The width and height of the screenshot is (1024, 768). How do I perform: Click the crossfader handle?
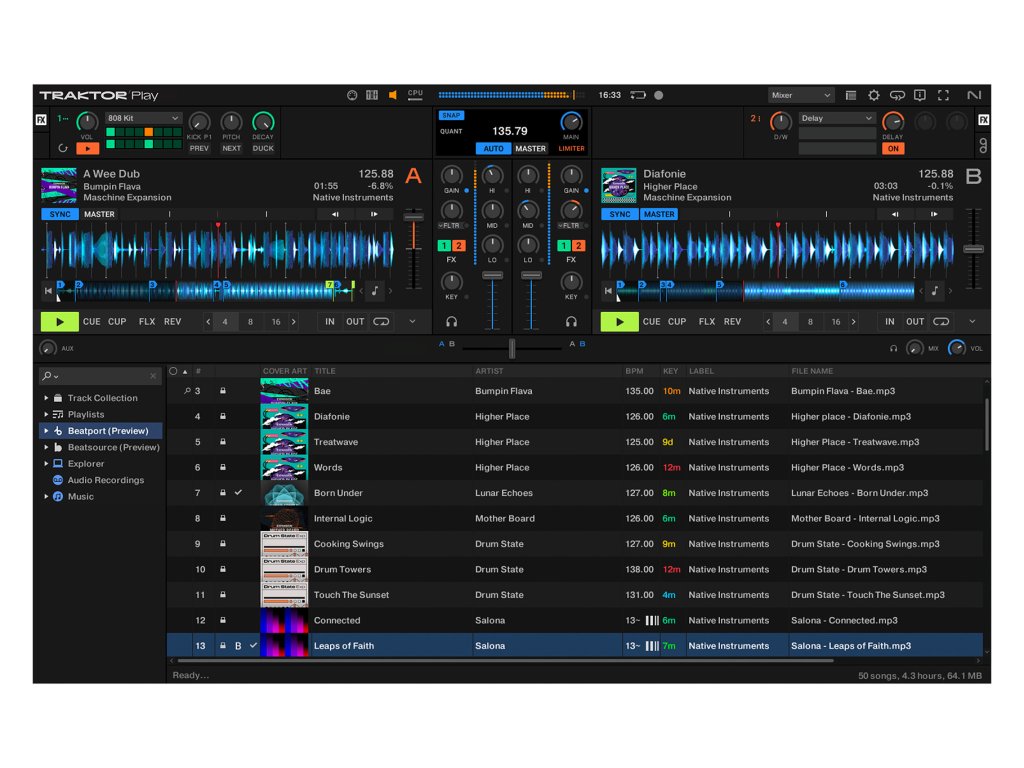512,347
